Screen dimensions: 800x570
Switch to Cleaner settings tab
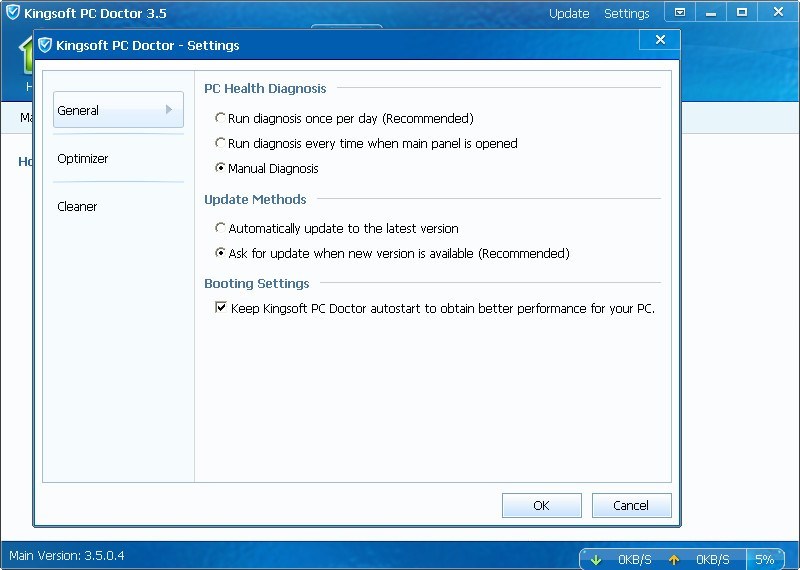(x=118, y=206)
